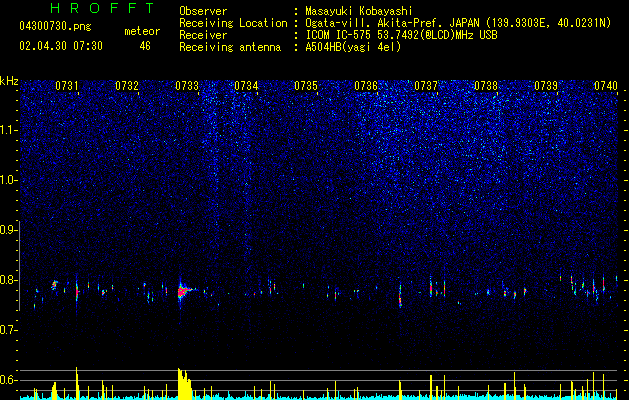Click the 1.1 kHz axis label
Image resolution: width=629 pixels, height=400 pixels.
point(8,130)
